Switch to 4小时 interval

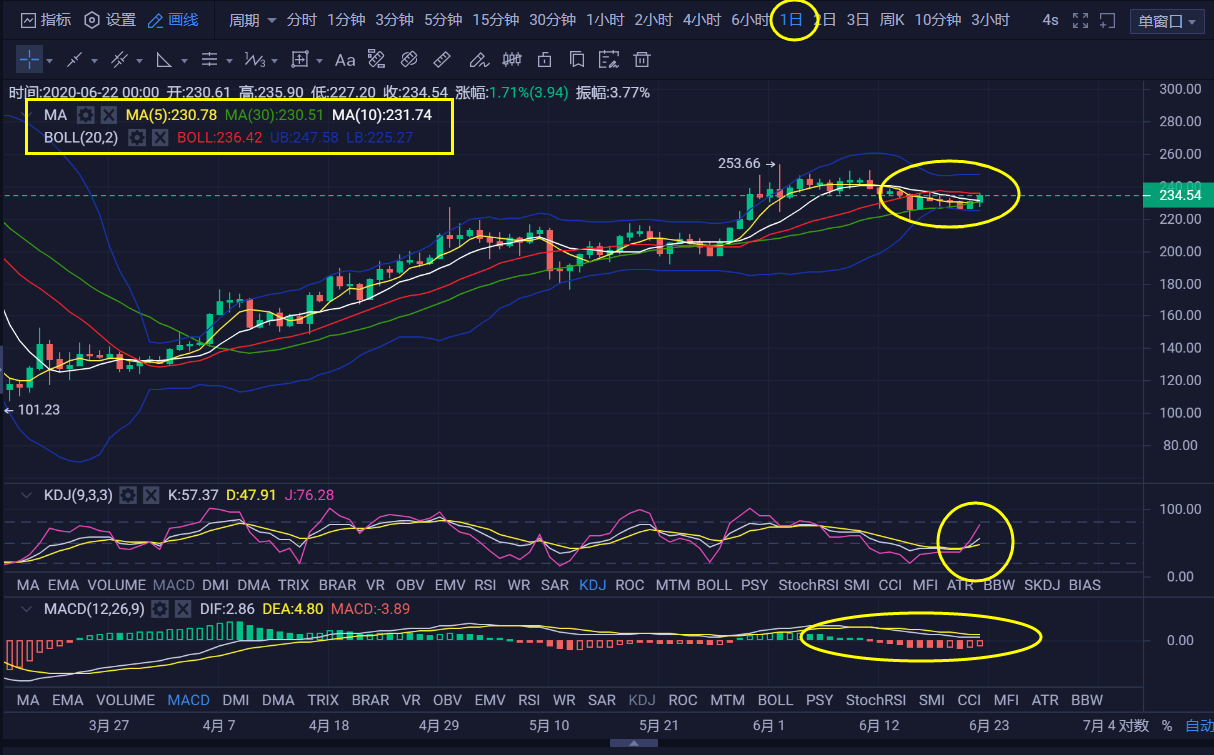click(x=702, y=20)
